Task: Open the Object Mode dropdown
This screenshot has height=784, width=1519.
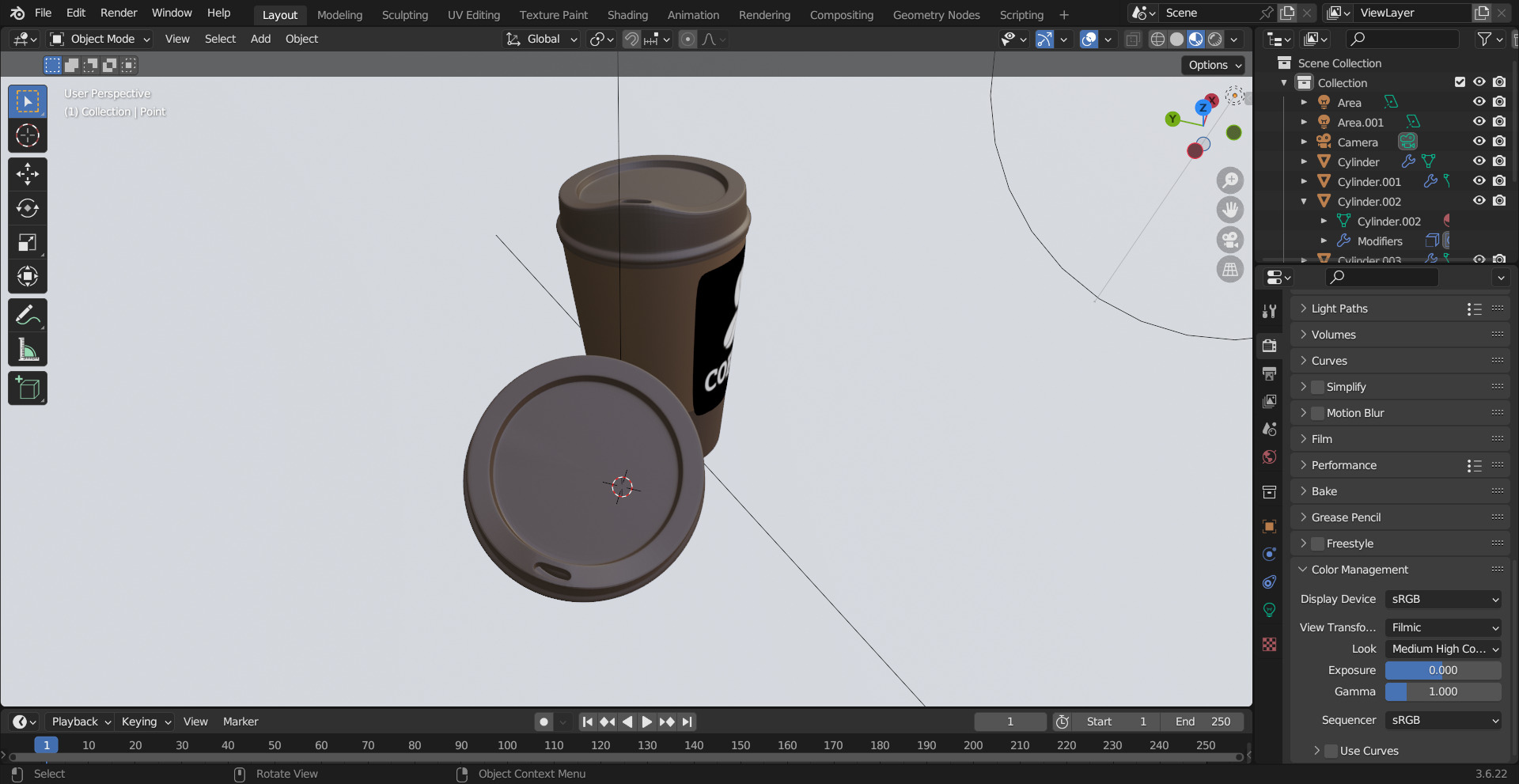Action: pyautogui.click(x=100, y=39)
